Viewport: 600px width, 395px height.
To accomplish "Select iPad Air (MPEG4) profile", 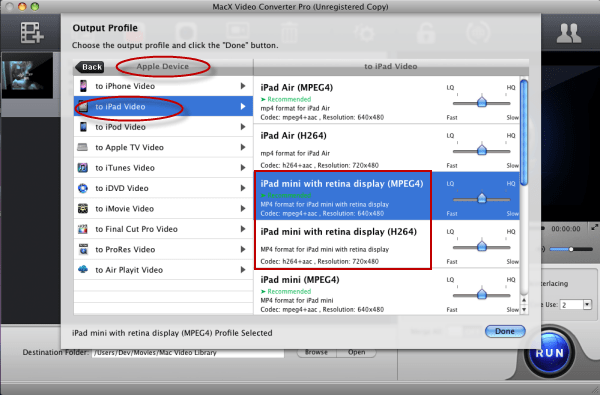I will pyautogui.click(x=386, y=100).
